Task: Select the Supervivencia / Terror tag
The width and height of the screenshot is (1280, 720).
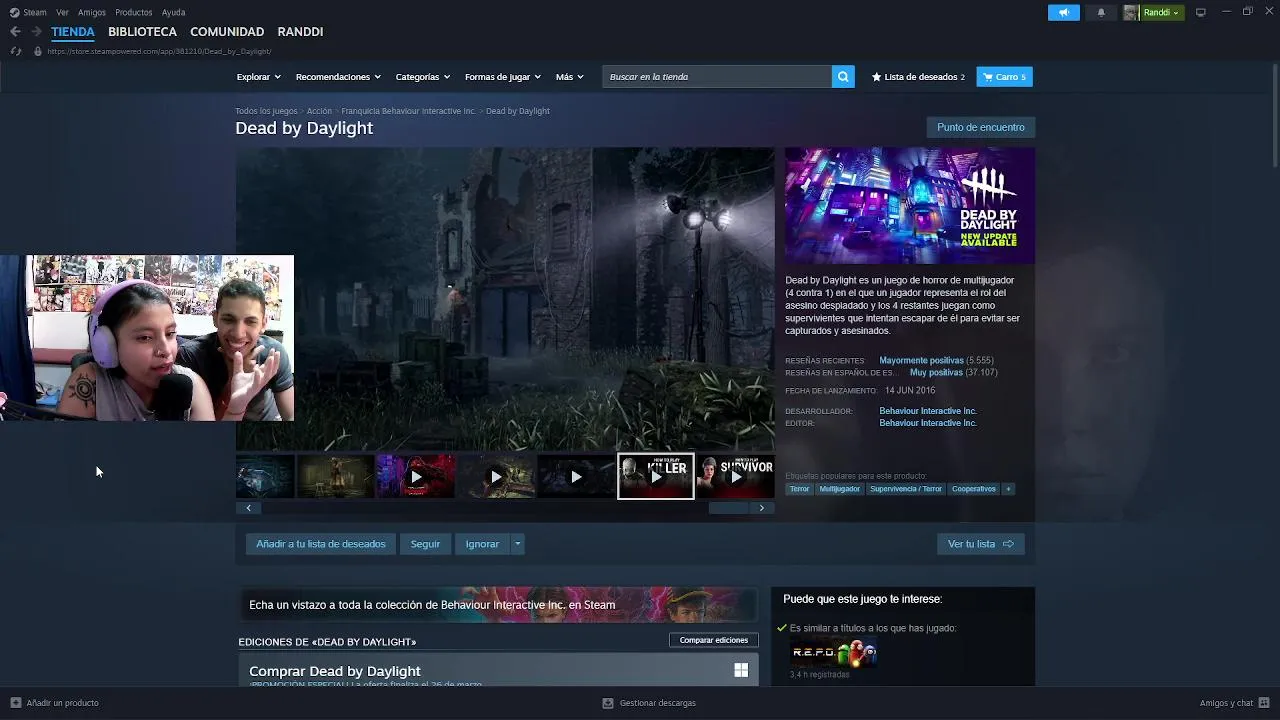Action: (906, 489)
